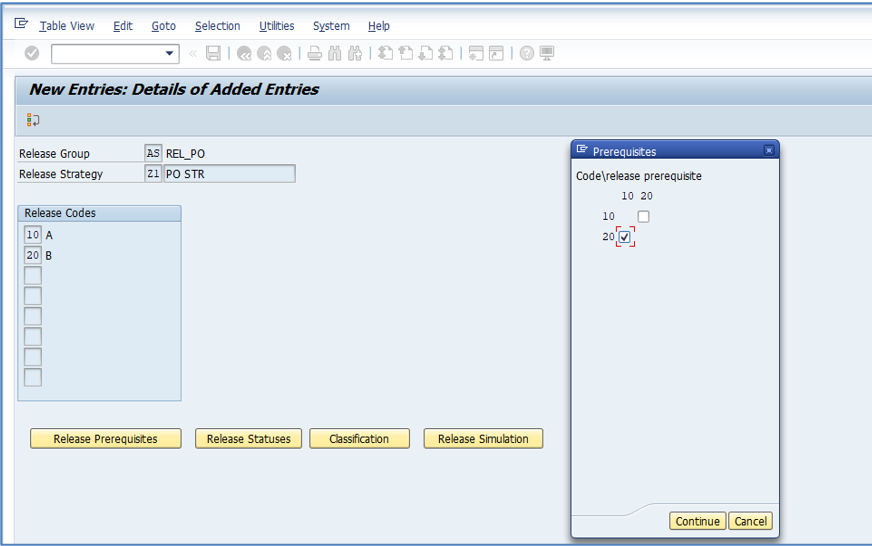Open the Selection menu
This screenshot has width=872, height=546.
[217, 26]
